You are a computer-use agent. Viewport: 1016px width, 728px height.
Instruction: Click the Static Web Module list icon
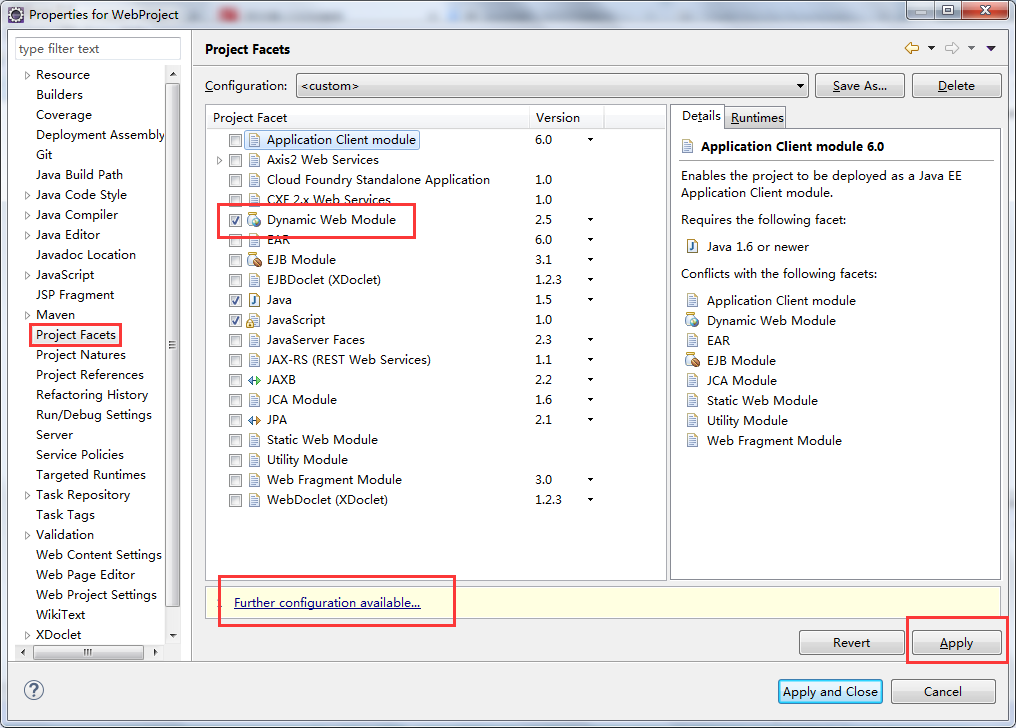pos(255,440)
